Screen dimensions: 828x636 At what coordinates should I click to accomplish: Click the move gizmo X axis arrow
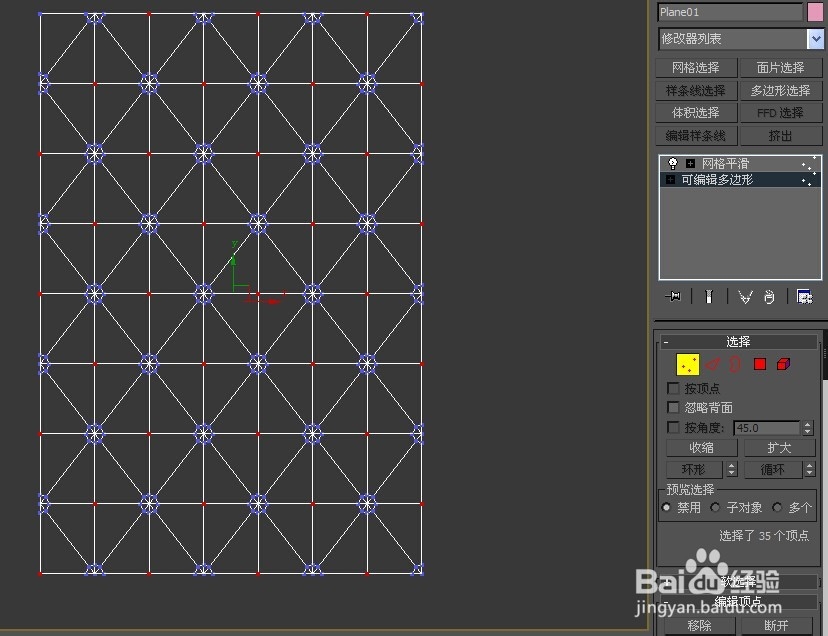pyautogui.click(x=272, y=302)
